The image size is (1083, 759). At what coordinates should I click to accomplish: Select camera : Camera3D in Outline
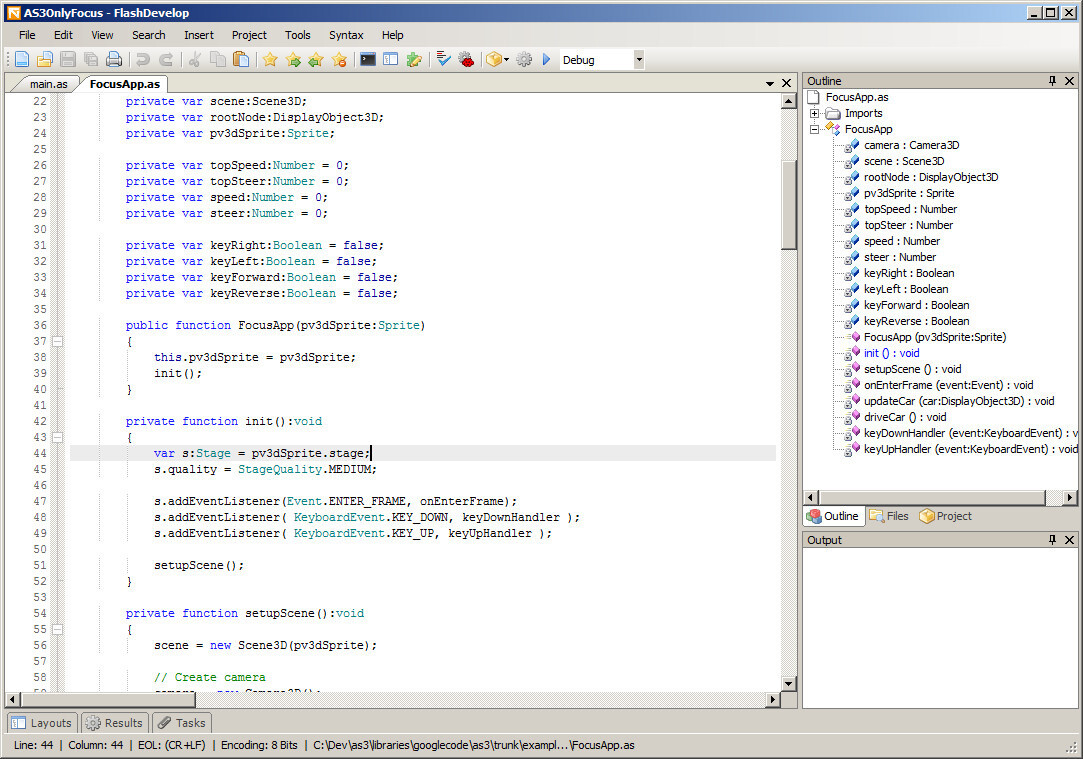coord(911,146)
